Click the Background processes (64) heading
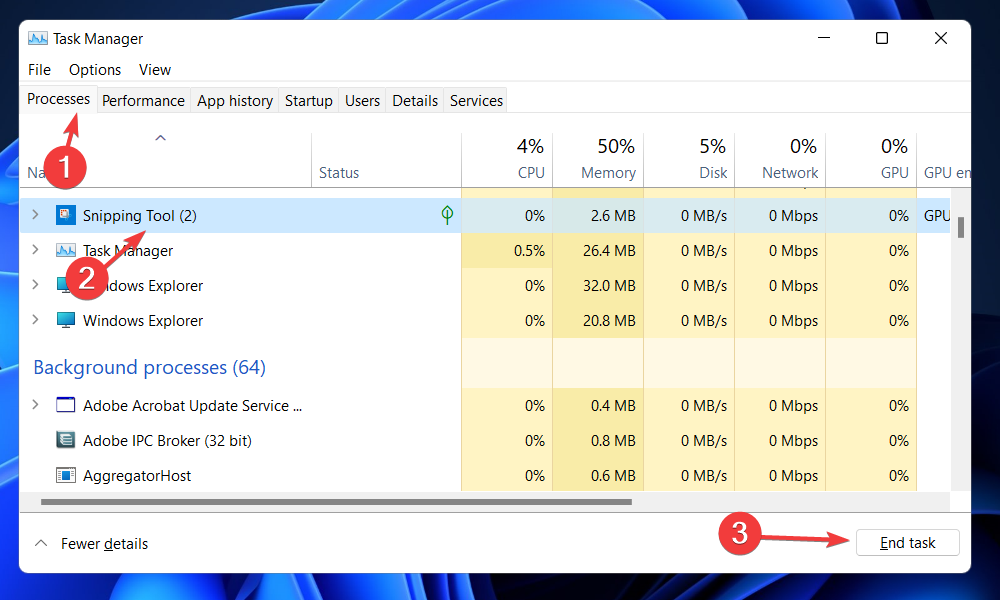1000x600 pixels. pyautogui.click(x=150, y=367)
